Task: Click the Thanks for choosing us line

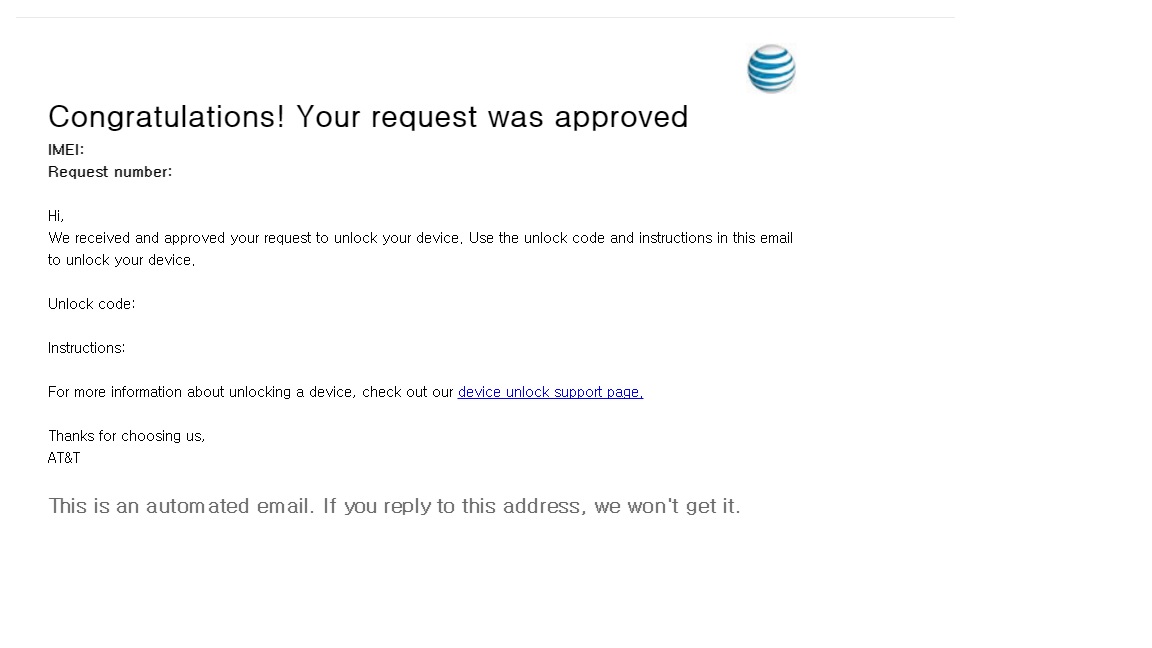Action: [126, 436]
